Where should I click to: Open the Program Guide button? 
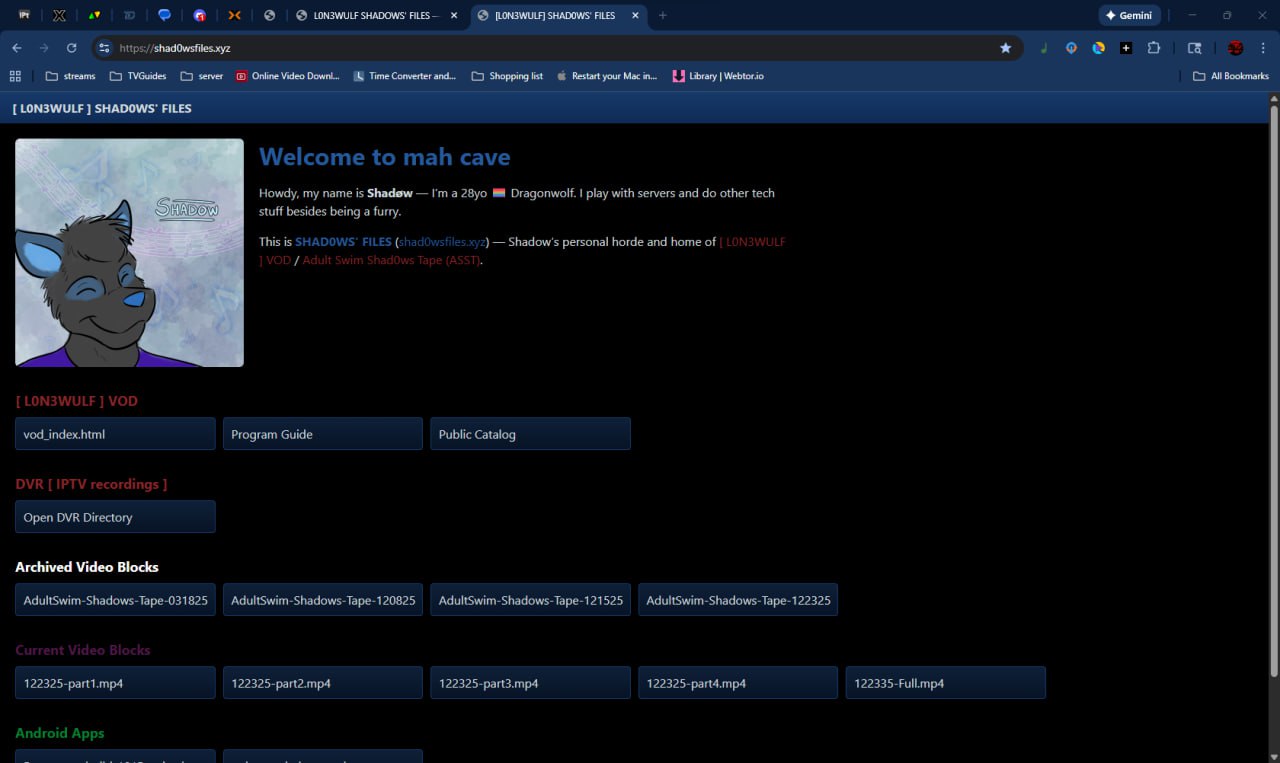[x=322, y=434]
